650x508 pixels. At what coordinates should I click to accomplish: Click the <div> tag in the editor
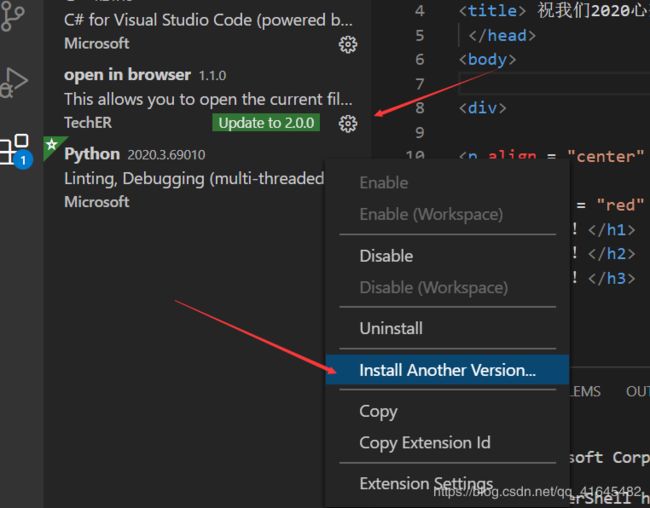pos(483,108)
